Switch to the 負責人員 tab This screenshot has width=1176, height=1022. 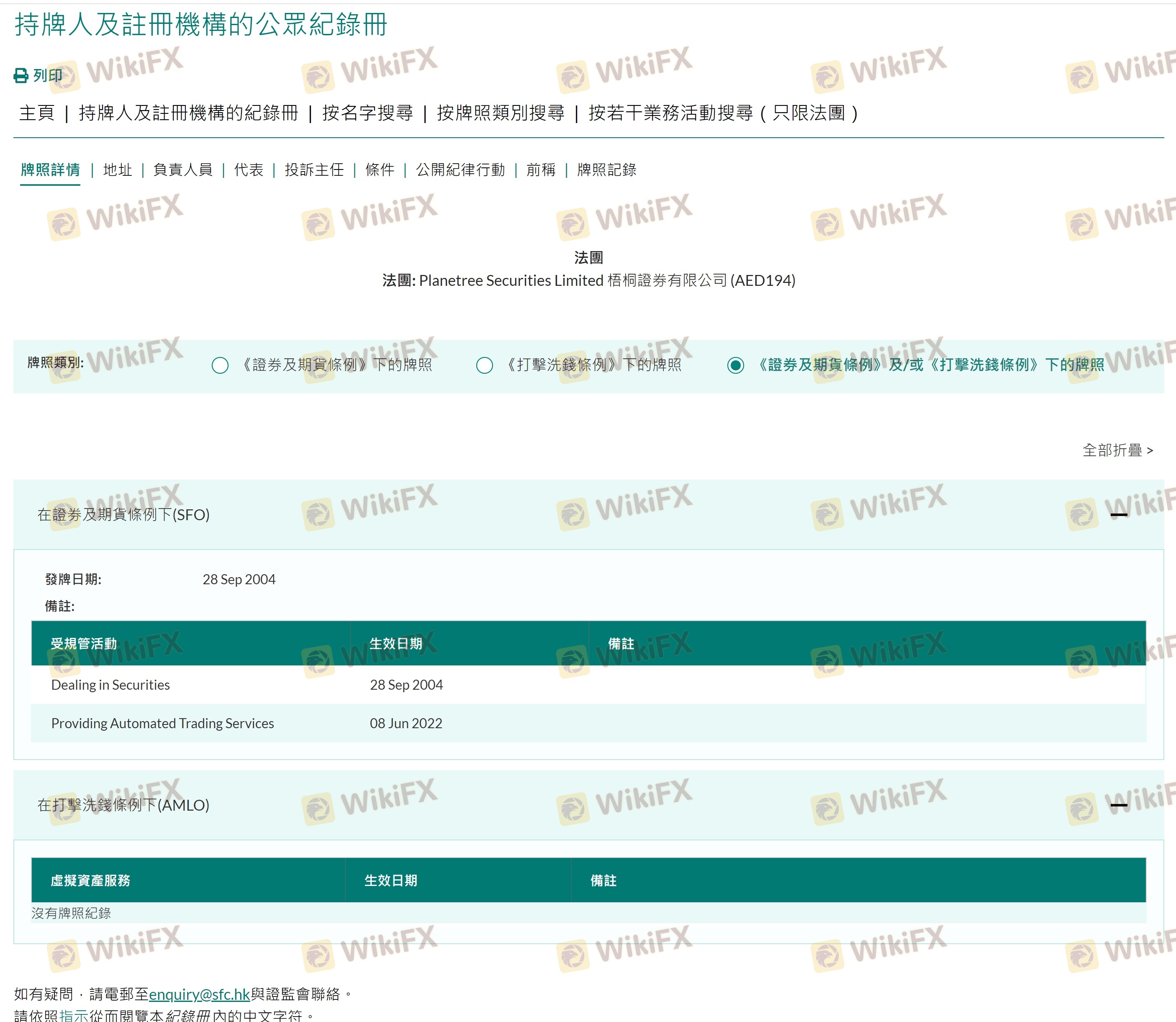[x=183, y=170]
